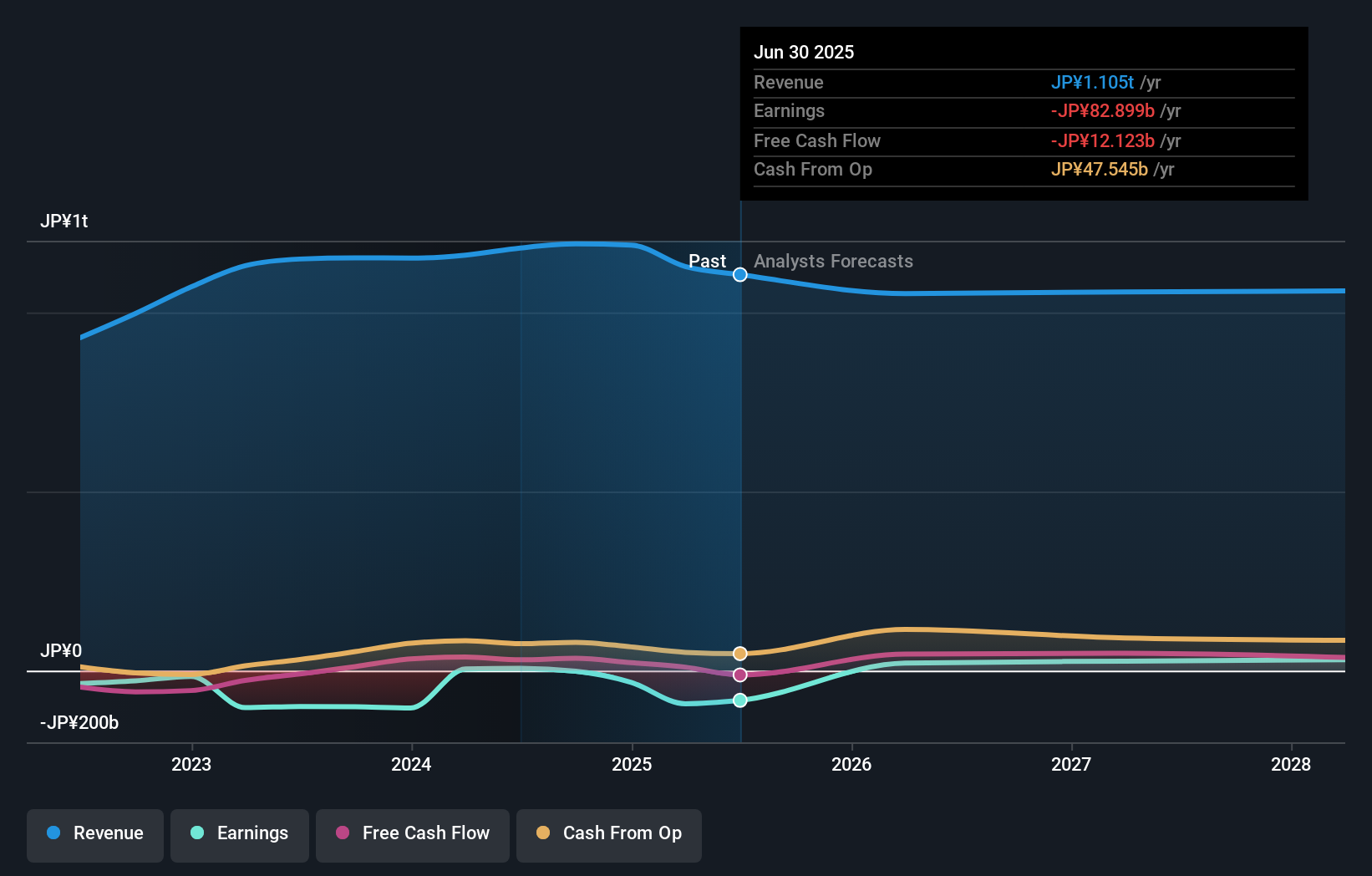
Task: Click the pink Free Cash Flow legend dot
Action: click(x=341, y=833)
